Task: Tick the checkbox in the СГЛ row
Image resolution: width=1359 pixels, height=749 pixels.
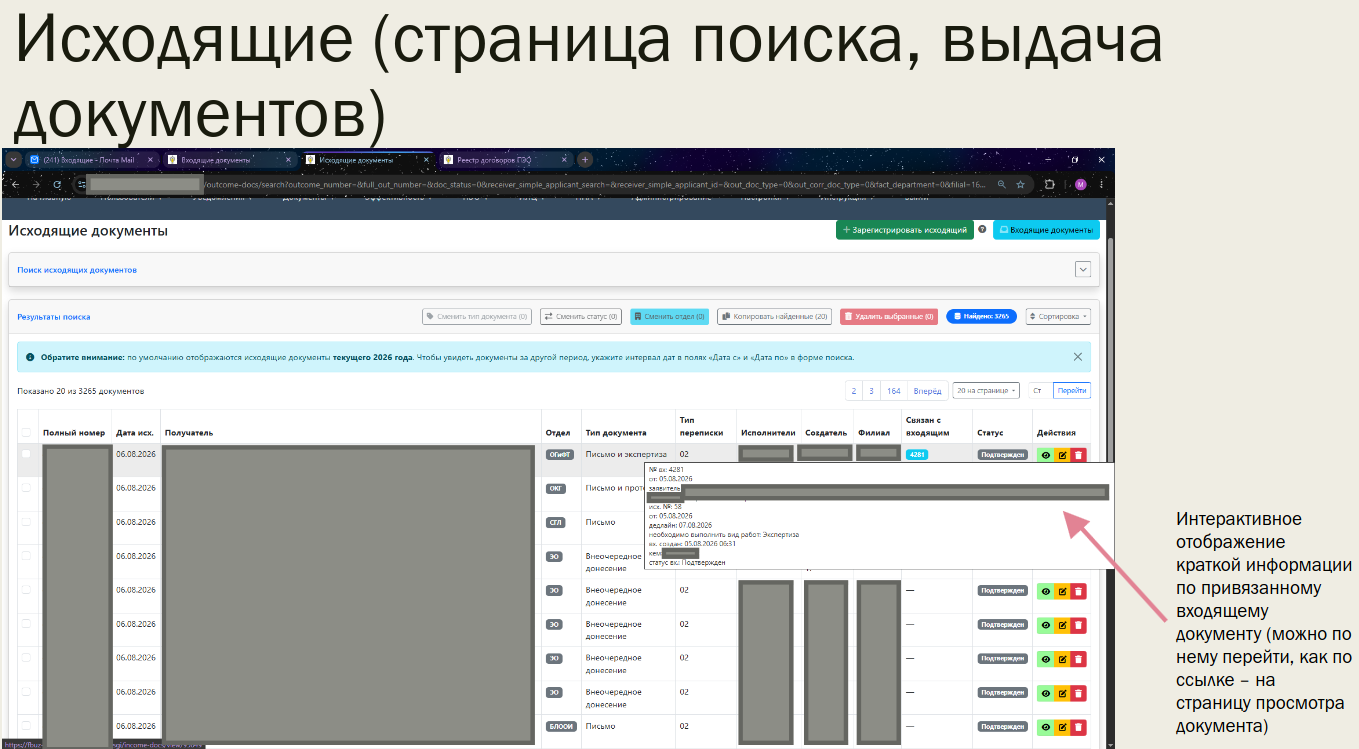Action: coord(26,522)
